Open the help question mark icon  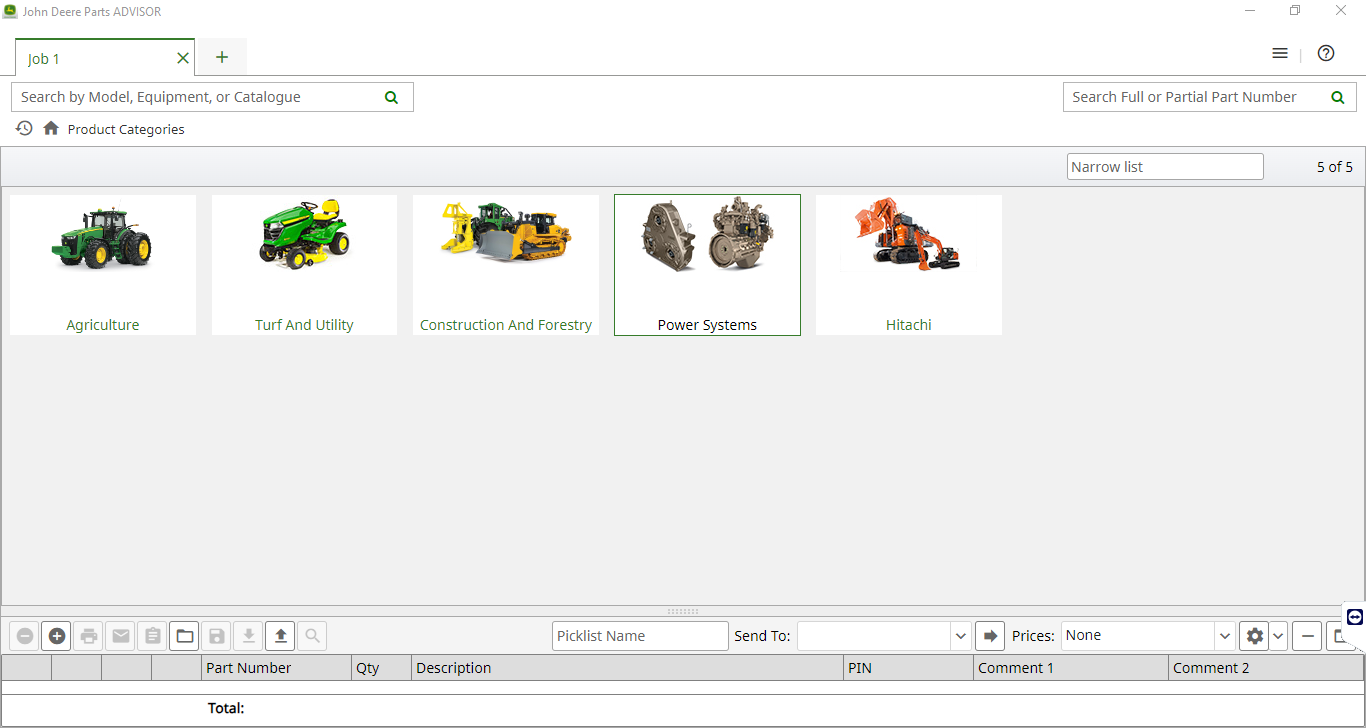(1326, 54)
